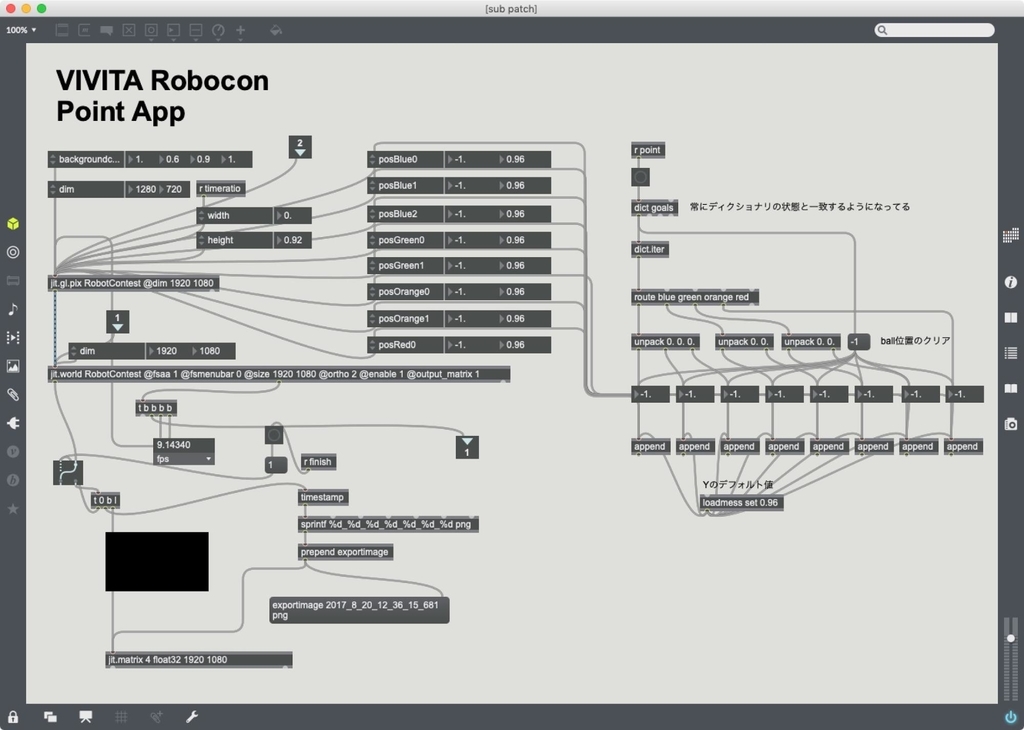The image size is (1024, 730).
Task: Open a new view of the patcher
Action: [50, 717]
